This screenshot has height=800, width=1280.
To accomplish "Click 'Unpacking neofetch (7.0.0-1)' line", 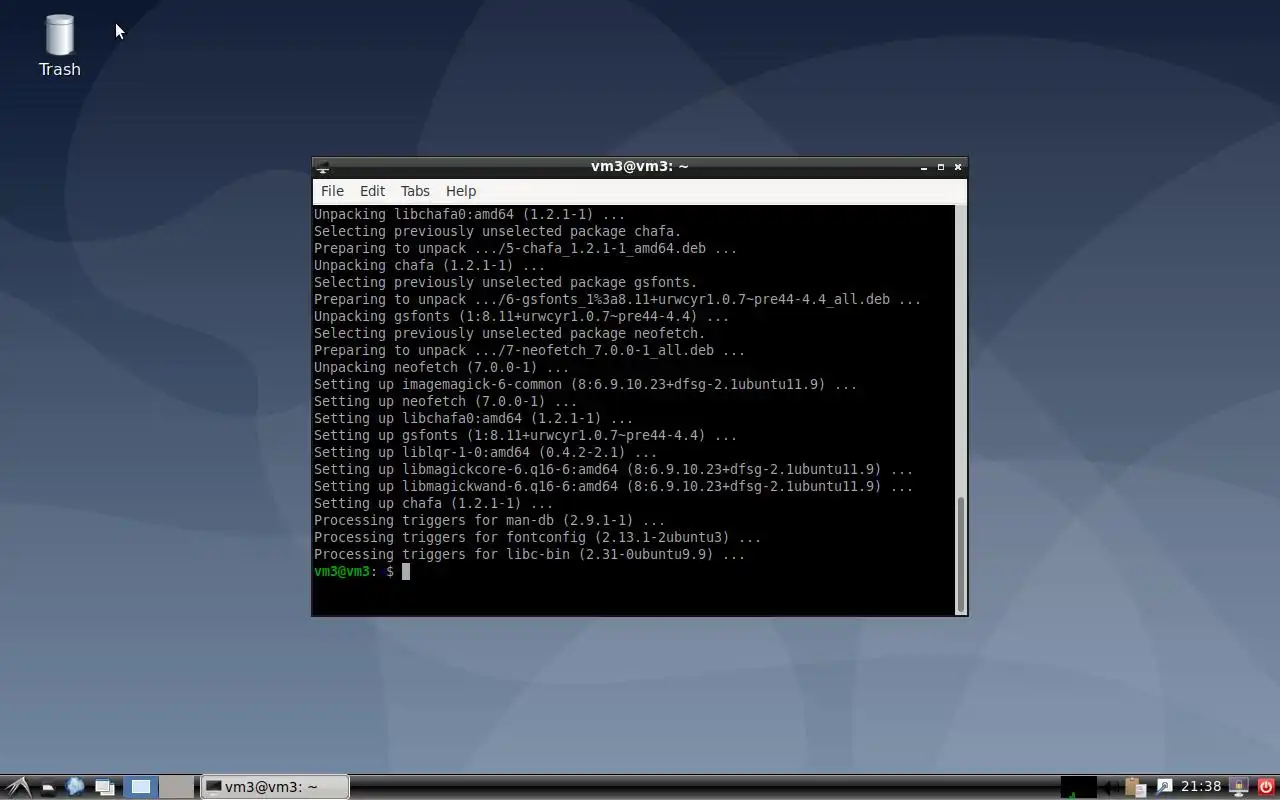I will pyautogui.click(x=442, y=367).
